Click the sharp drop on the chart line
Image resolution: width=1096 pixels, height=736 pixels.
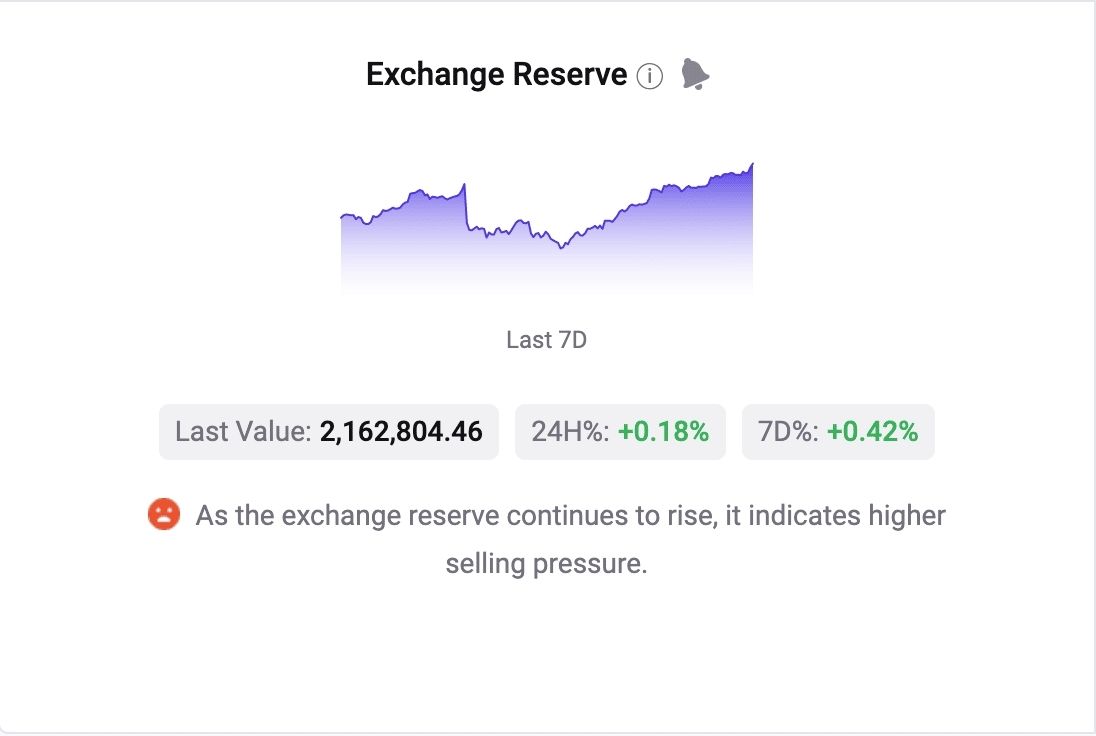[x=466, y=206]
